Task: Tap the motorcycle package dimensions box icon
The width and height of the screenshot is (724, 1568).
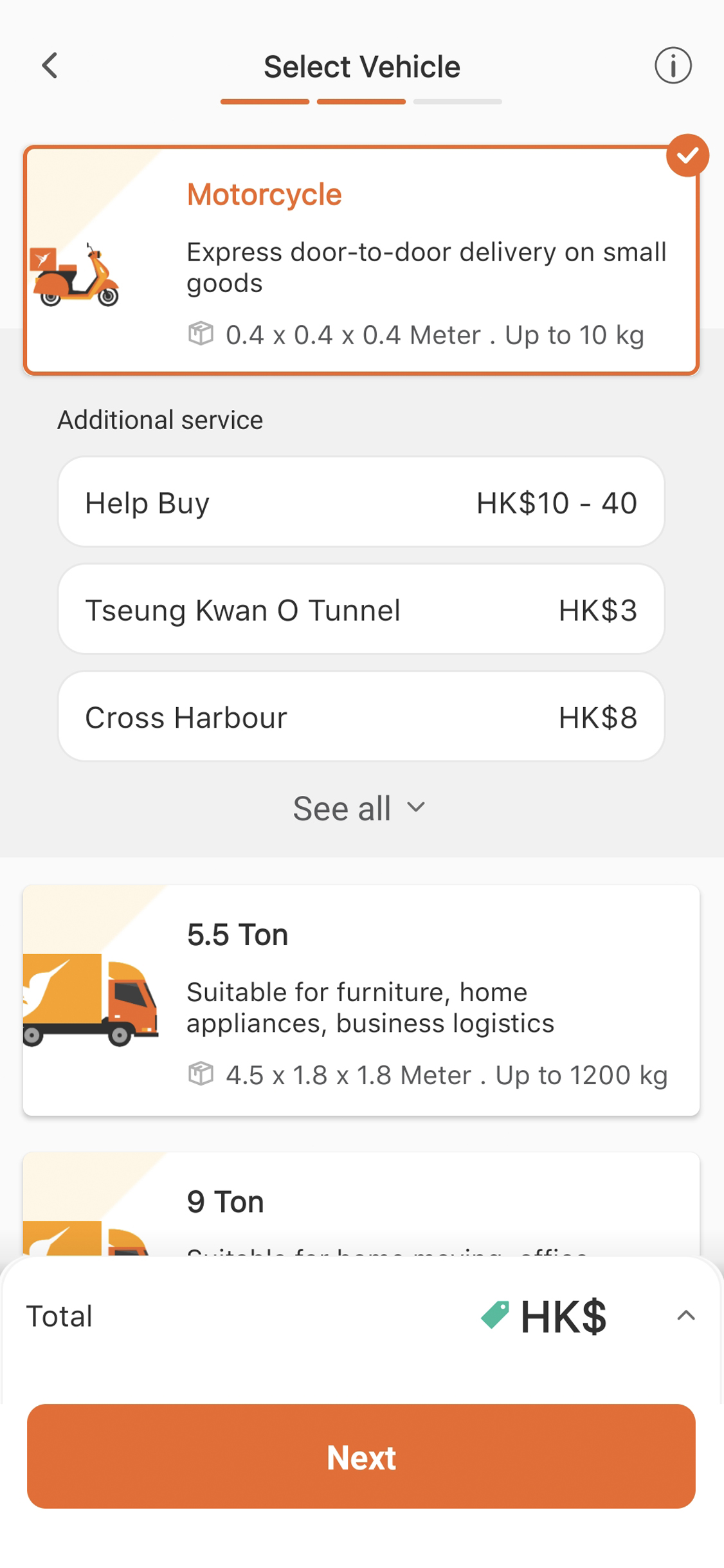Action: [x=201, y=334]
